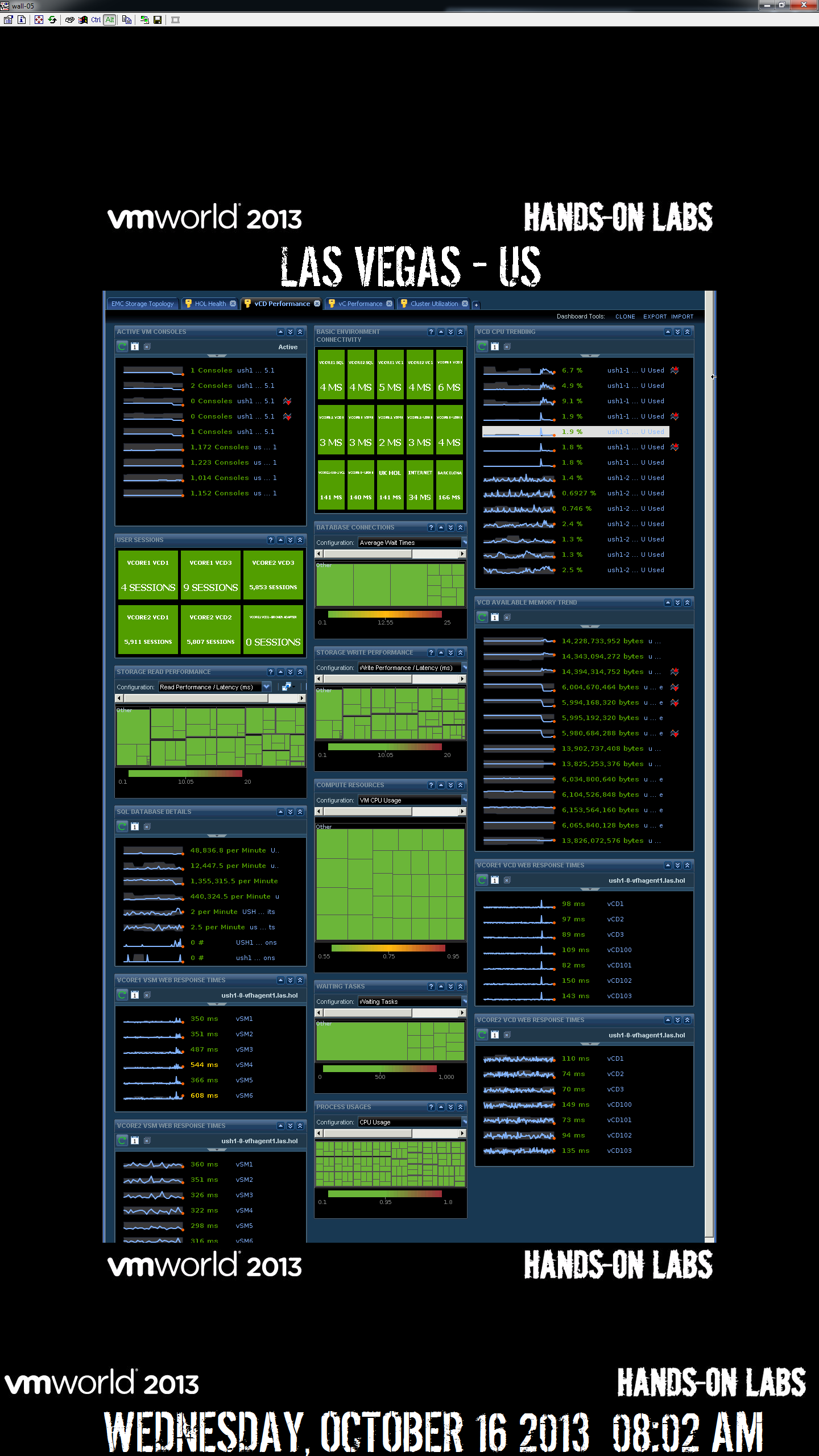Open Write Performance / Latency configuration dropdown
Viewport: 819px width, 1456px height.
pyautogui.click(x=464, y=668)
